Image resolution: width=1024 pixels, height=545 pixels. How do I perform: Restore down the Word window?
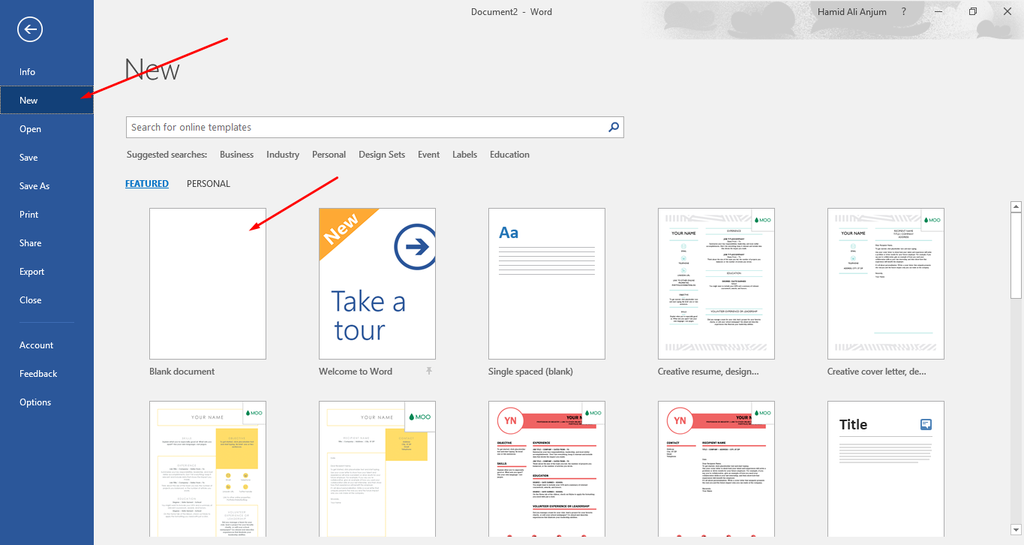pos(972,12)
